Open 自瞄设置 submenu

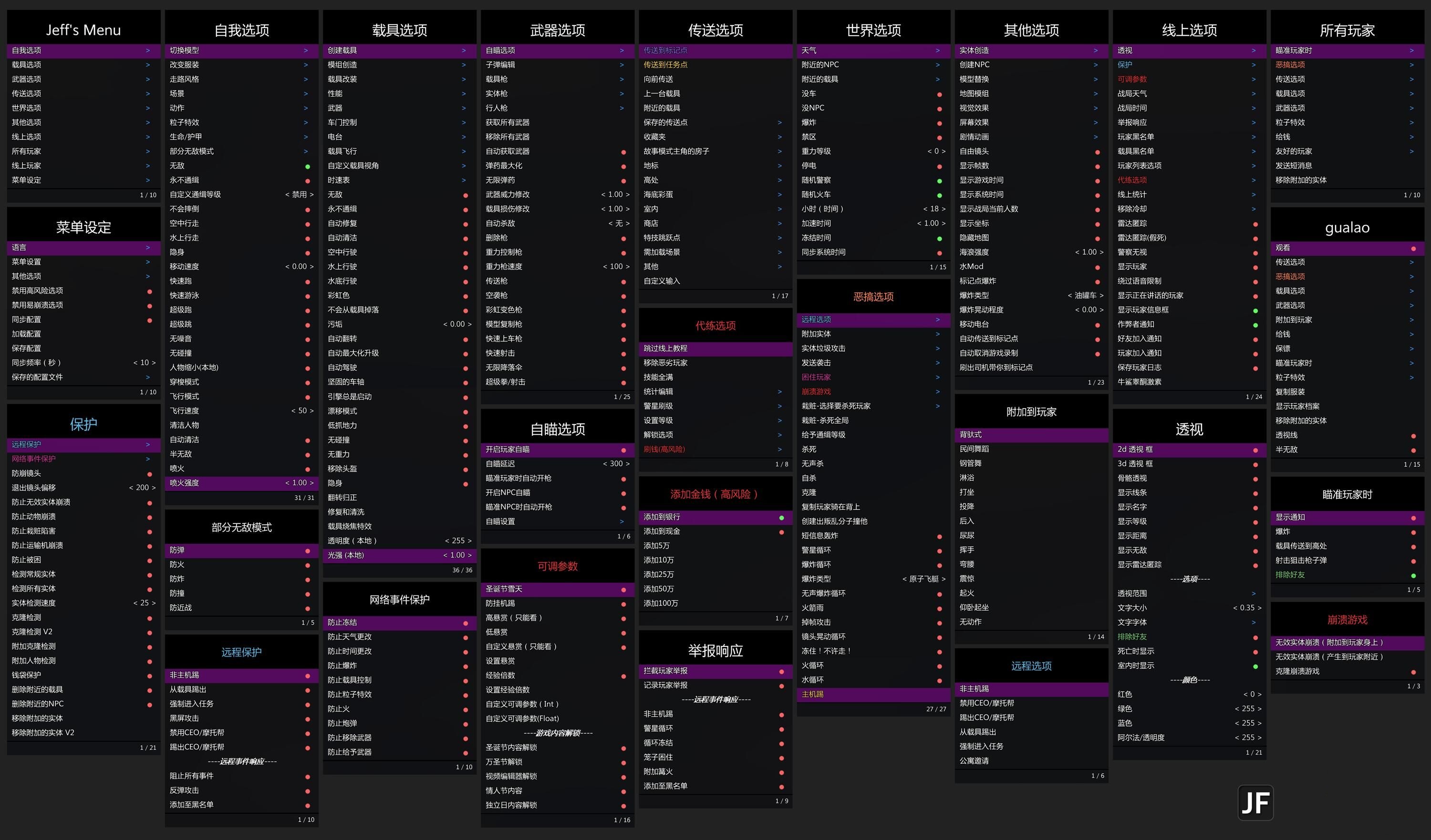coord(557,522)
